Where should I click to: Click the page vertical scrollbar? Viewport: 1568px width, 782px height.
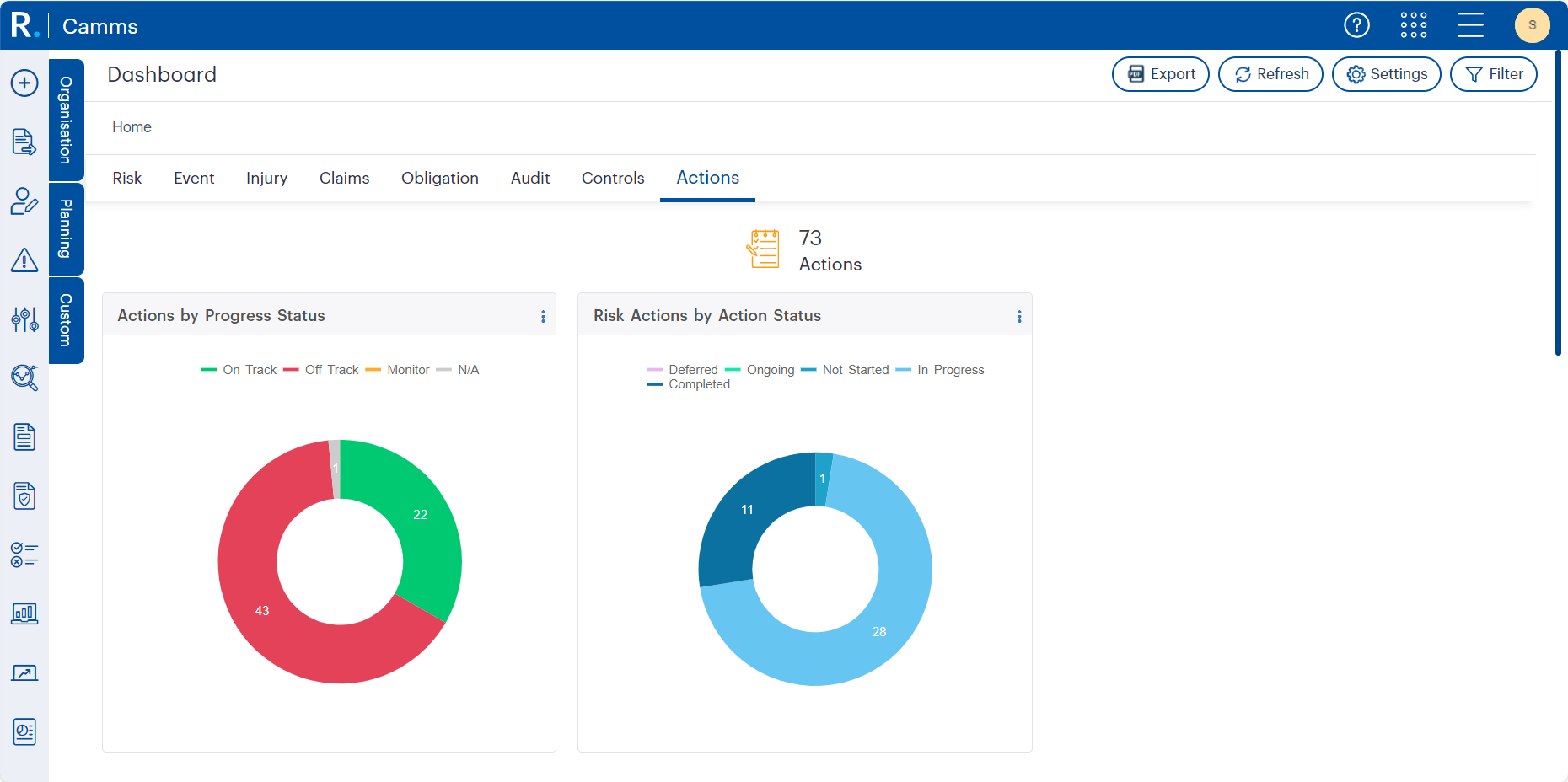tap(1558, 202)
